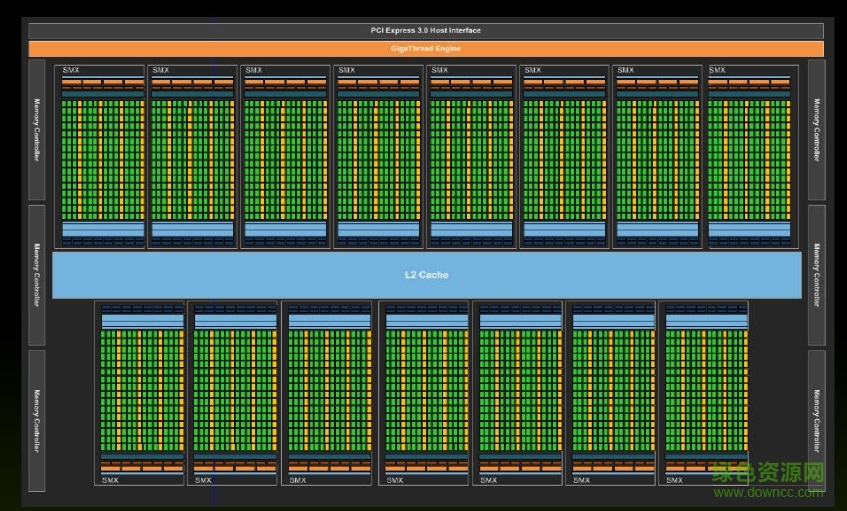
Task: Click the top-right Memory Controller block
Action: point(816,130)
